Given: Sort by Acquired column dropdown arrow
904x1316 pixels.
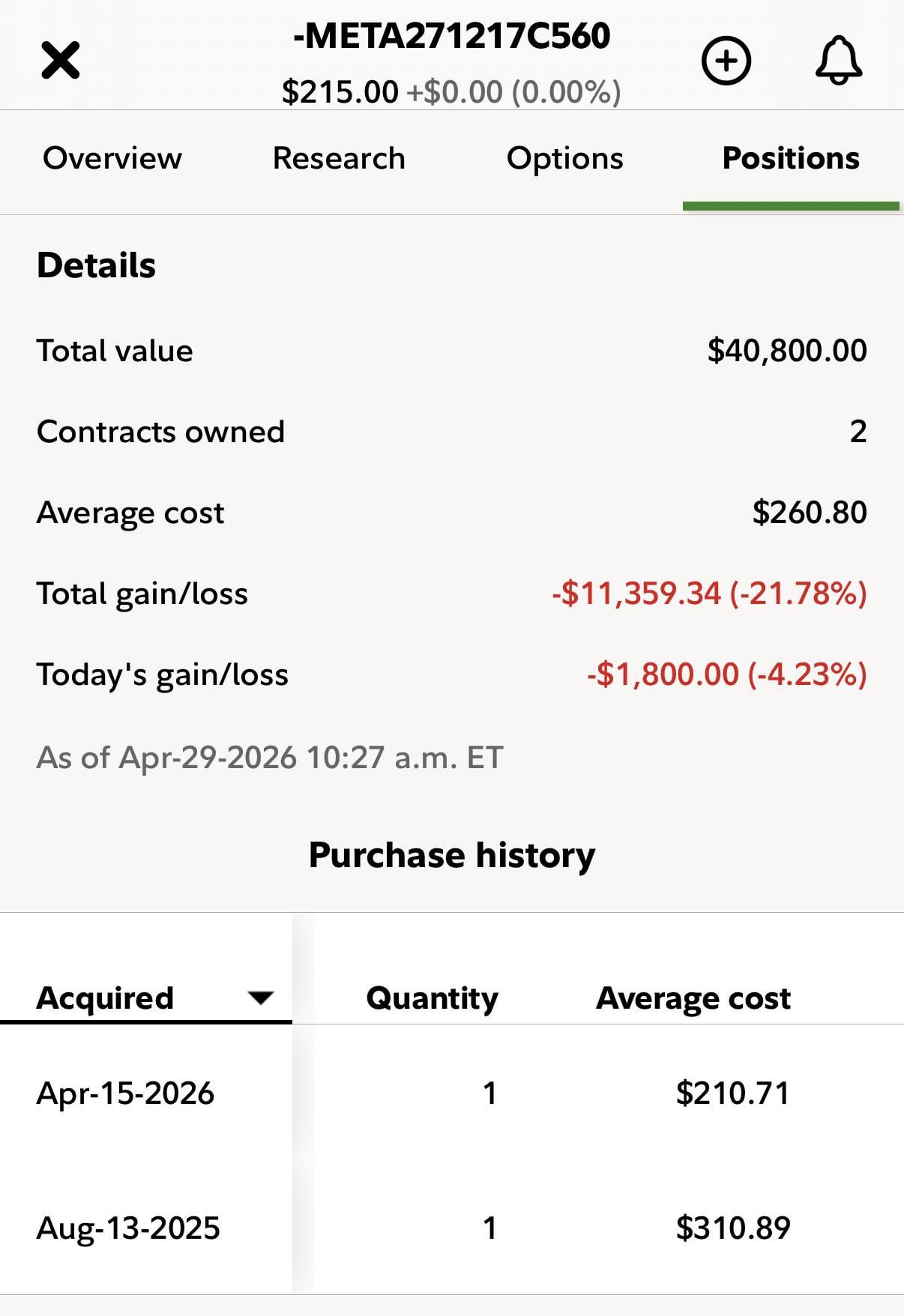Looking at the screenshot, I should tap(260, 997).
